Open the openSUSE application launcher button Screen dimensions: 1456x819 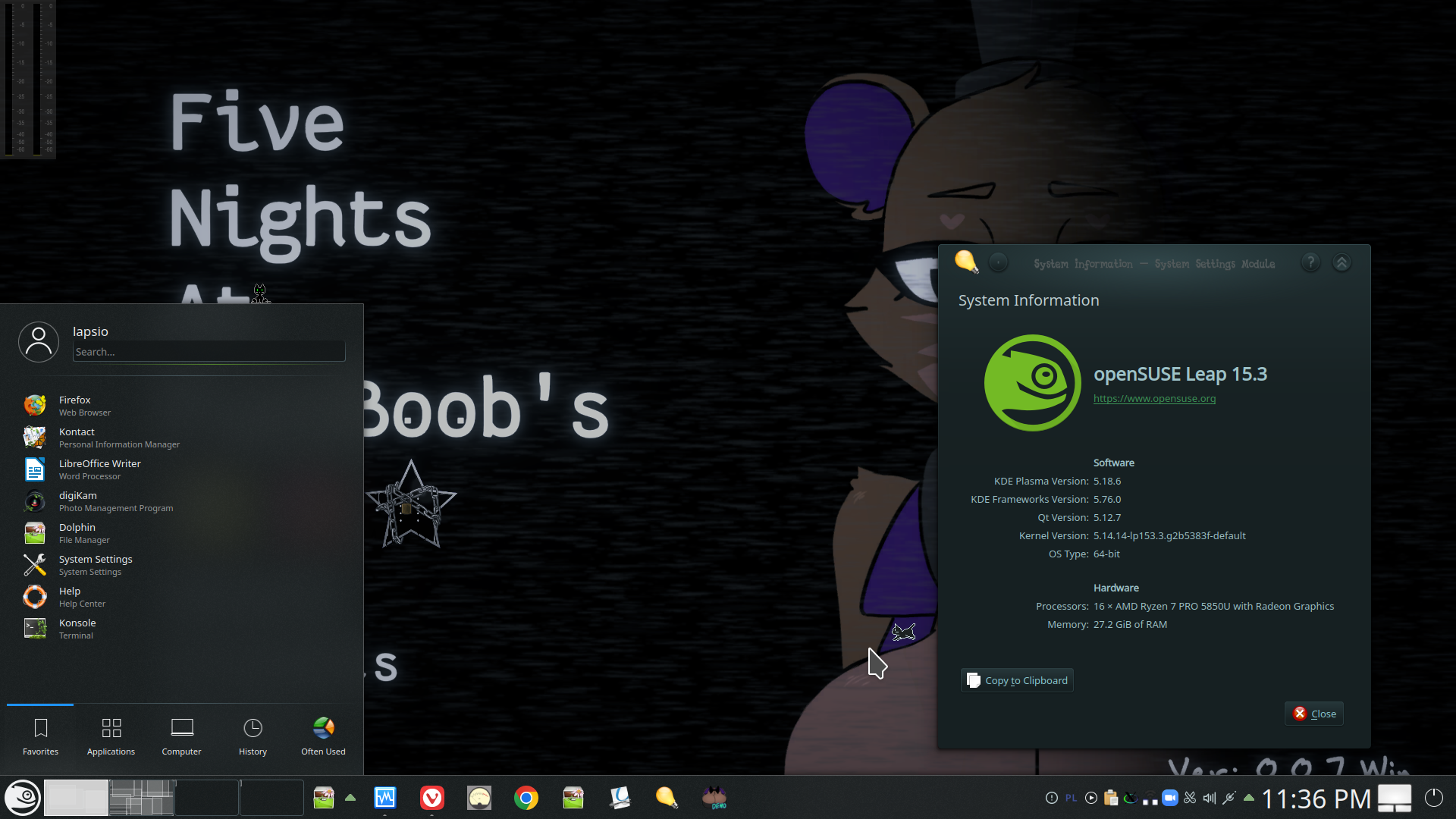point(23,798)
